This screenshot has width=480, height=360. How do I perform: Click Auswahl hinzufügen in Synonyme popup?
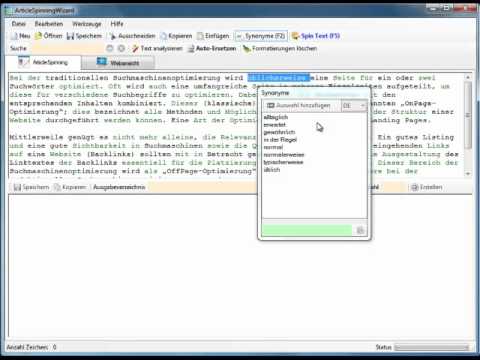coord(299,106)
